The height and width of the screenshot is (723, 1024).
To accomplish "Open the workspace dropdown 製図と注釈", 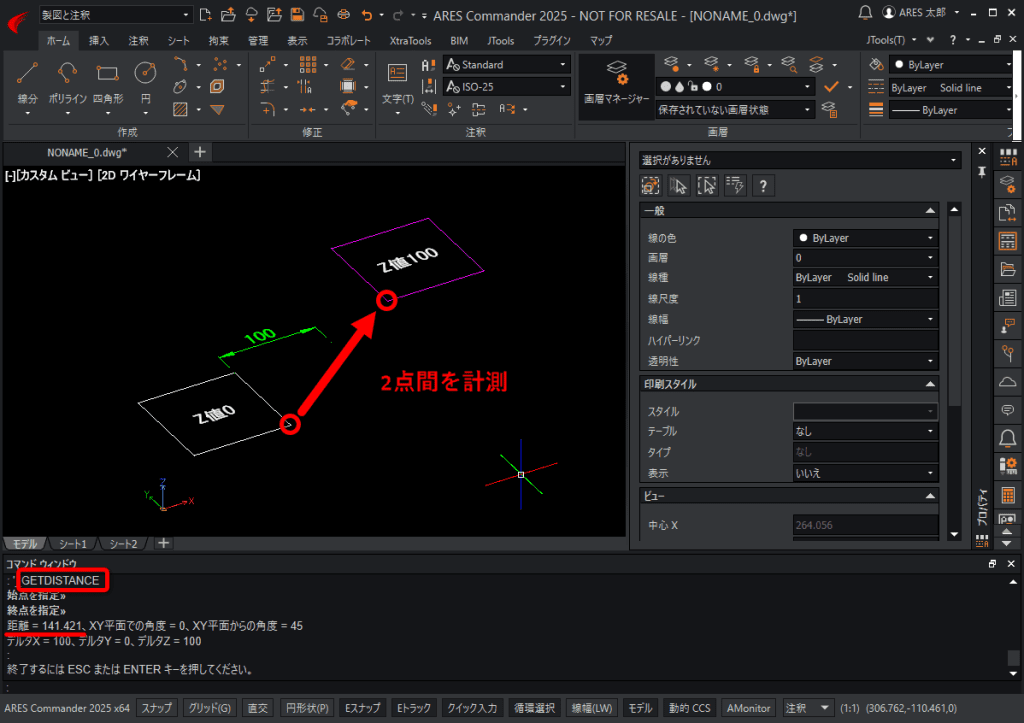I will (x=115, y=14).
